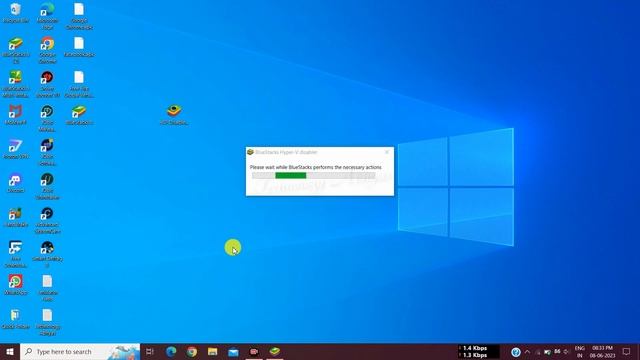Close the BlueStacks Hyper-V disabler dialog
This screenshot has width=640, height=360.
387,152
